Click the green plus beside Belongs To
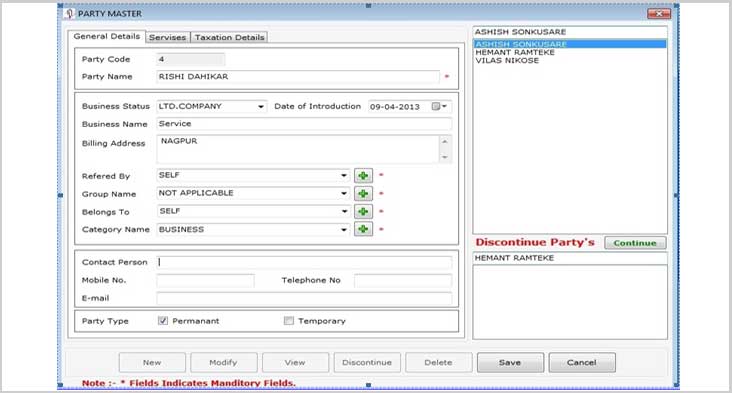This screenshot has height=393, width=732. point(363,211)
